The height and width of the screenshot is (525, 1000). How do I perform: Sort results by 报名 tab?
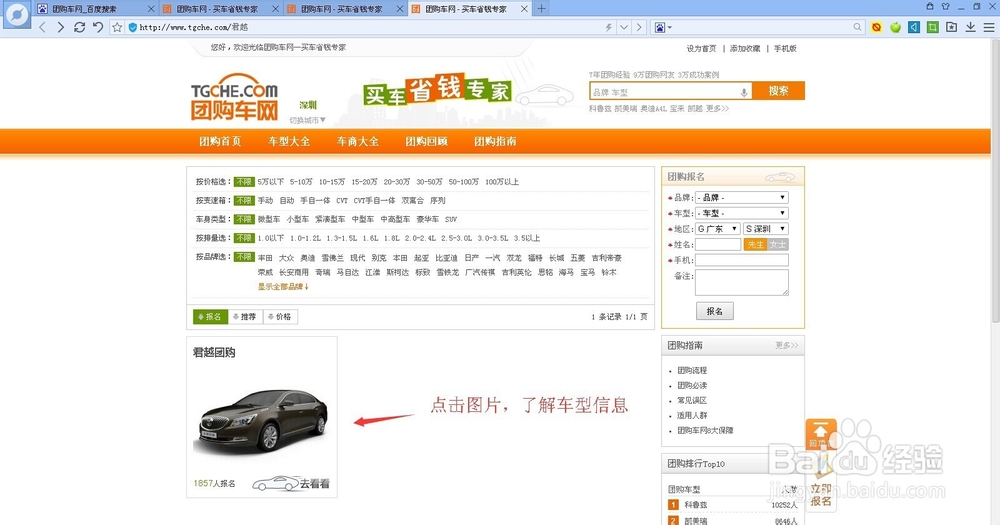210,316
